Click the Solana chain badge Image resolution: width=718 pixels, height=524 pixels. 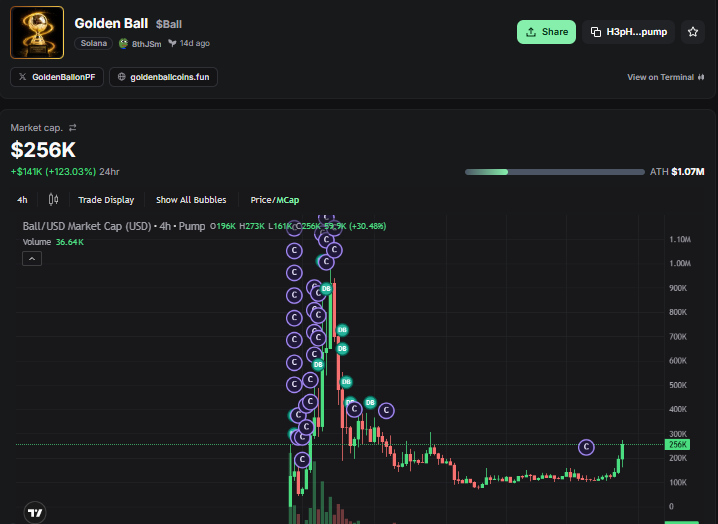[x=93, y=43]
